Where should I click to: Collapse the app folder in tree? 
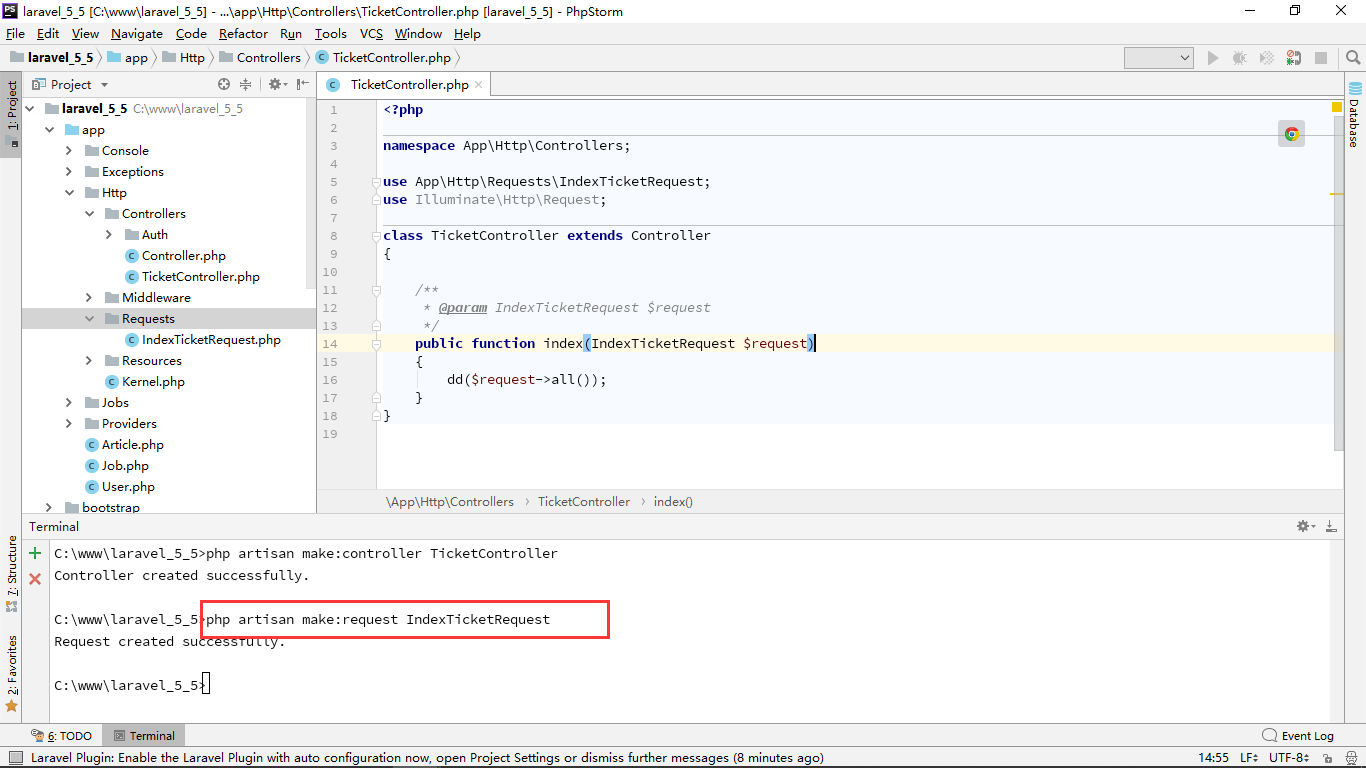pos(49,130)
